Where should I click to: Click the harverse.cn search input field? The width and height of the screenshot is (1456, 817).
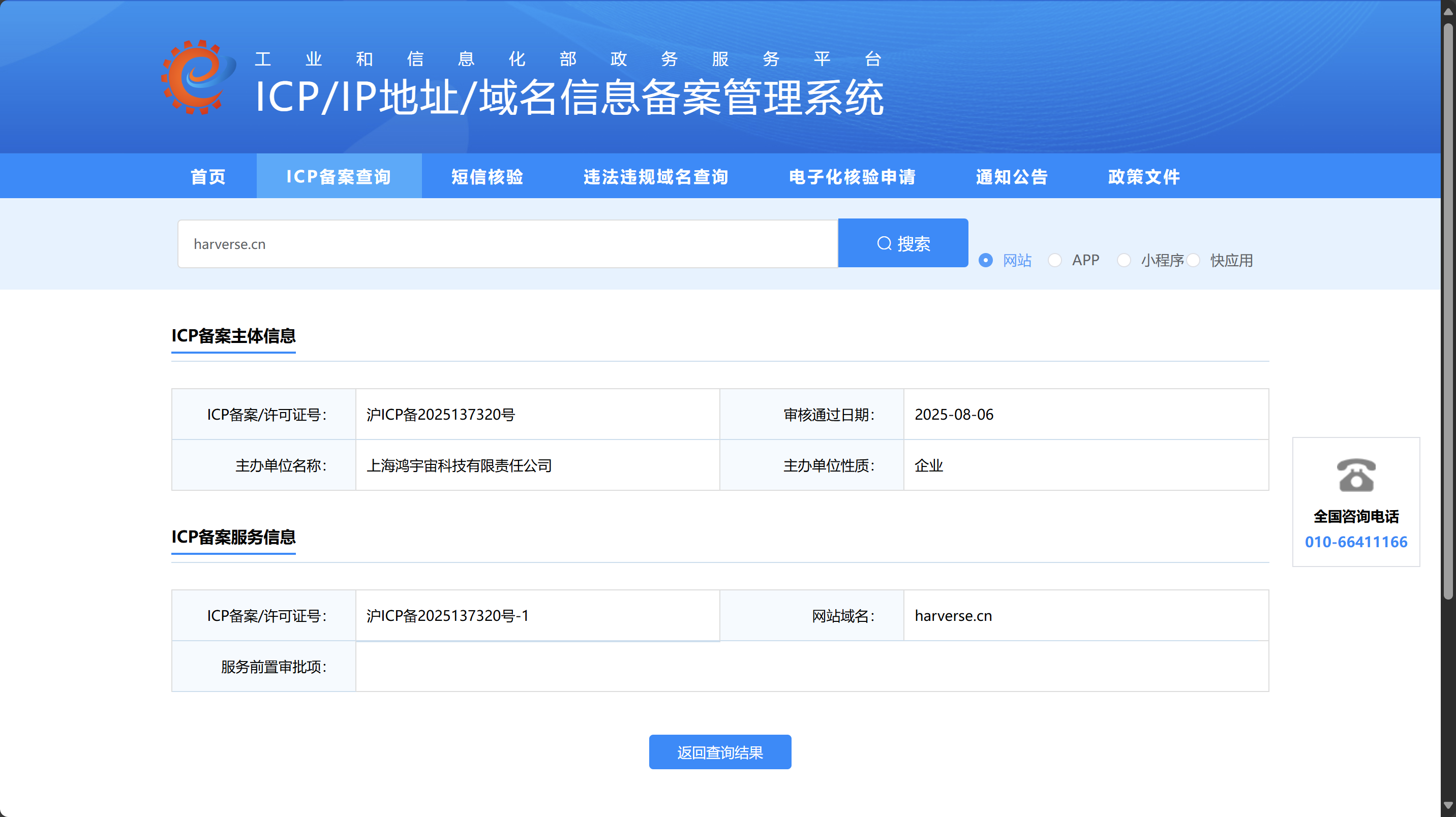507,244
